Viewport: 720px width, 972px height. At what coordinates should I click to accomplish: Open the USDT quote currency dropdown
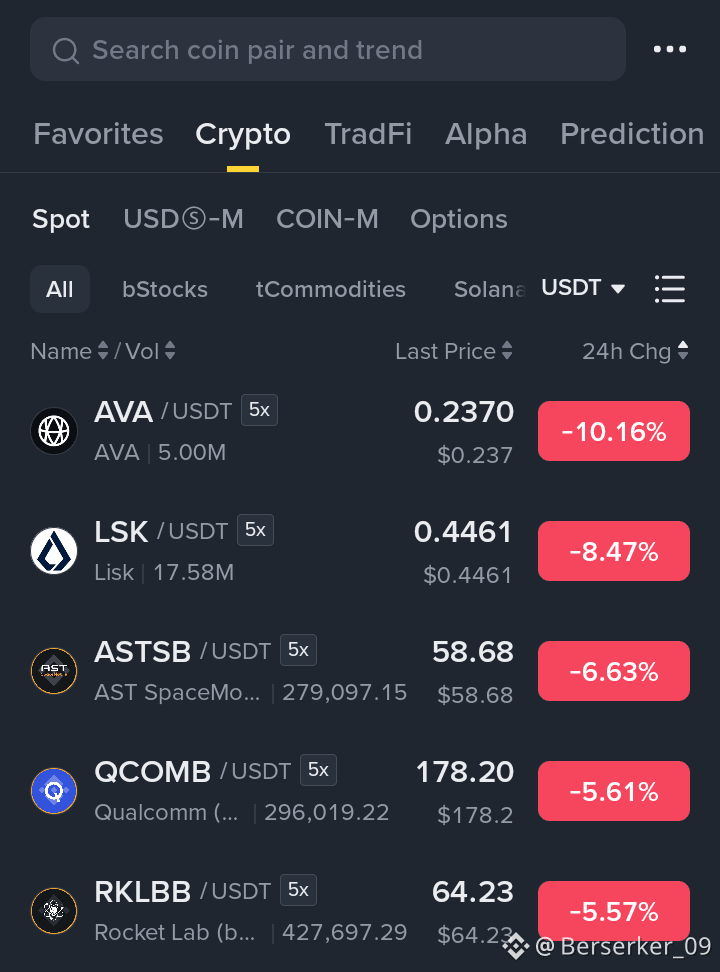pyautogui.click(x=582, y=288)
